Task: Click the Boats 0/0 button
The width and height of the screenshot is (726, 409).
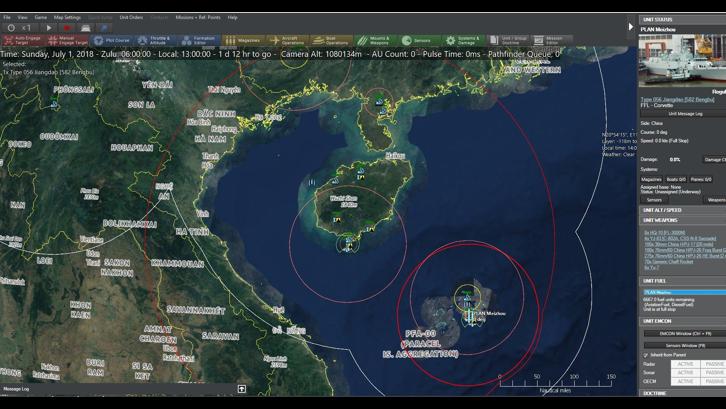Action: tap(676, 179)
